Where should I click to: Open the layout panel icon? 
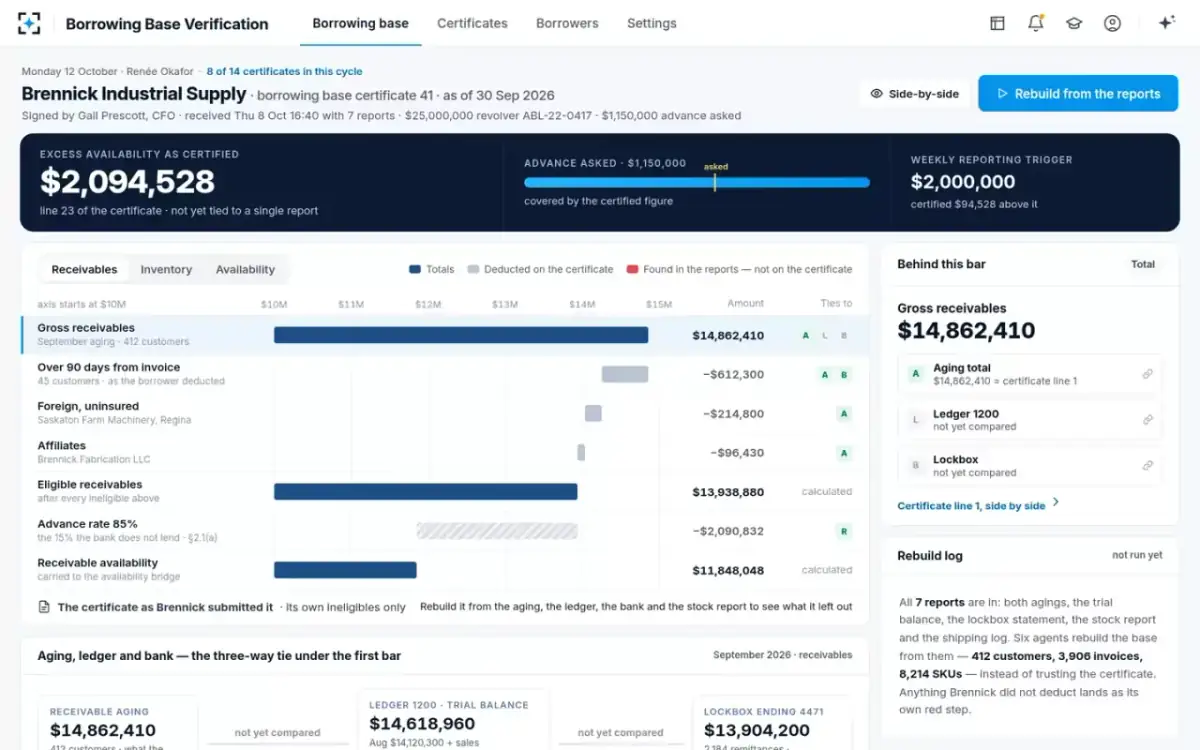point(997,23)
